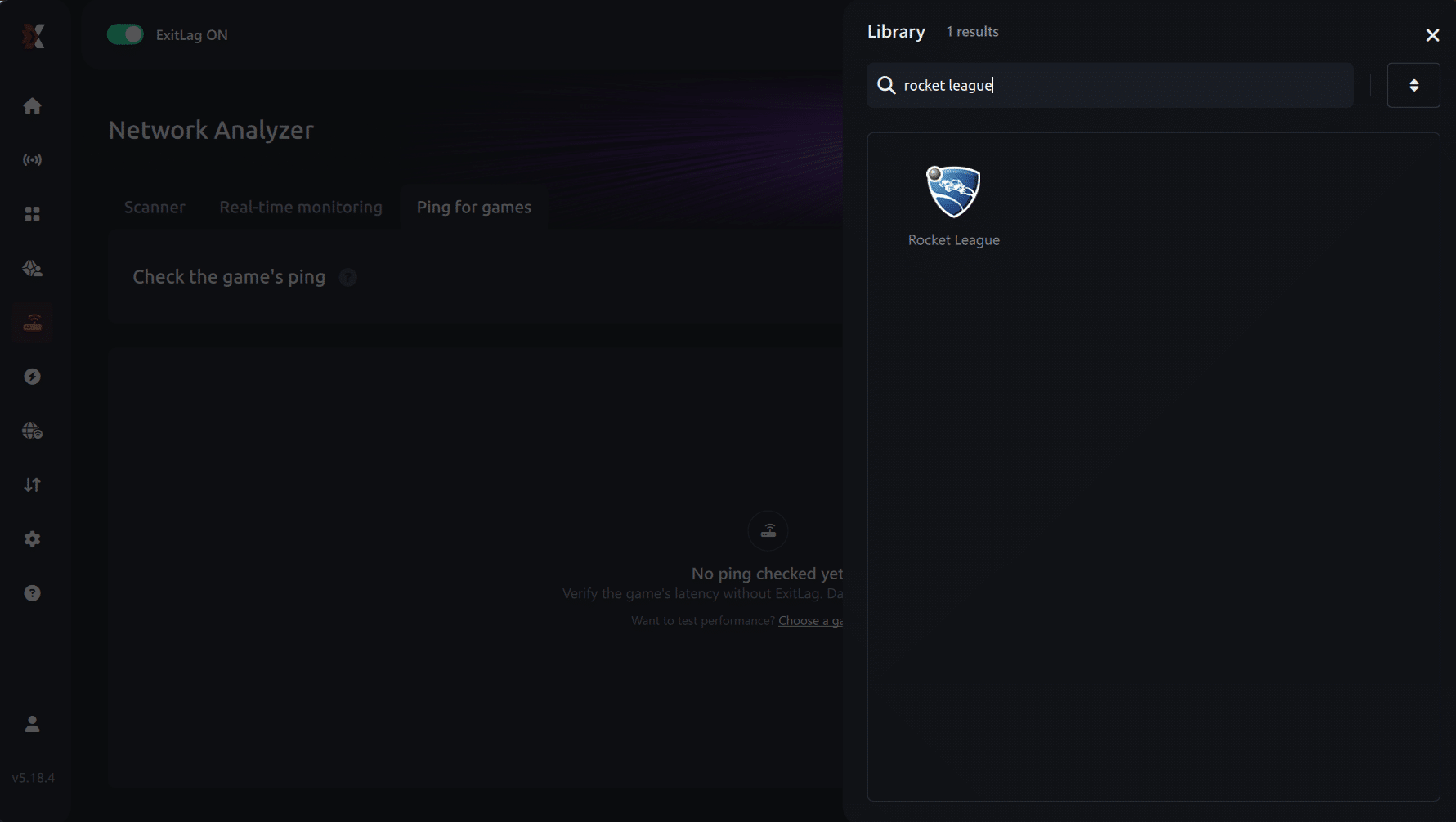Open the globe sidebar icon

click(33, 431)
